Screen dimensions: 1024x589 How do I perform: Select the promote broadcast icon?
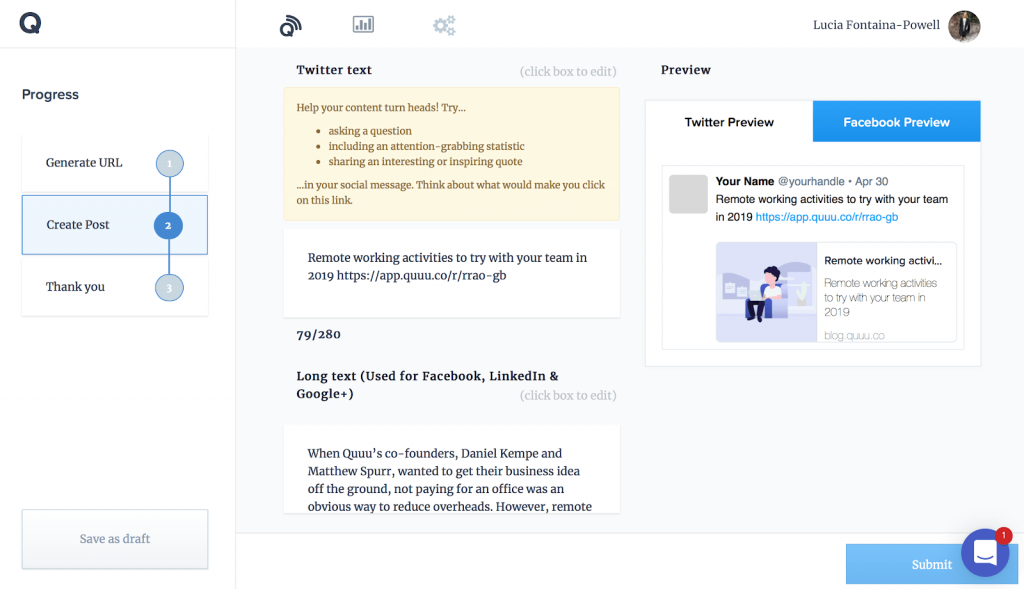[289, 26]
